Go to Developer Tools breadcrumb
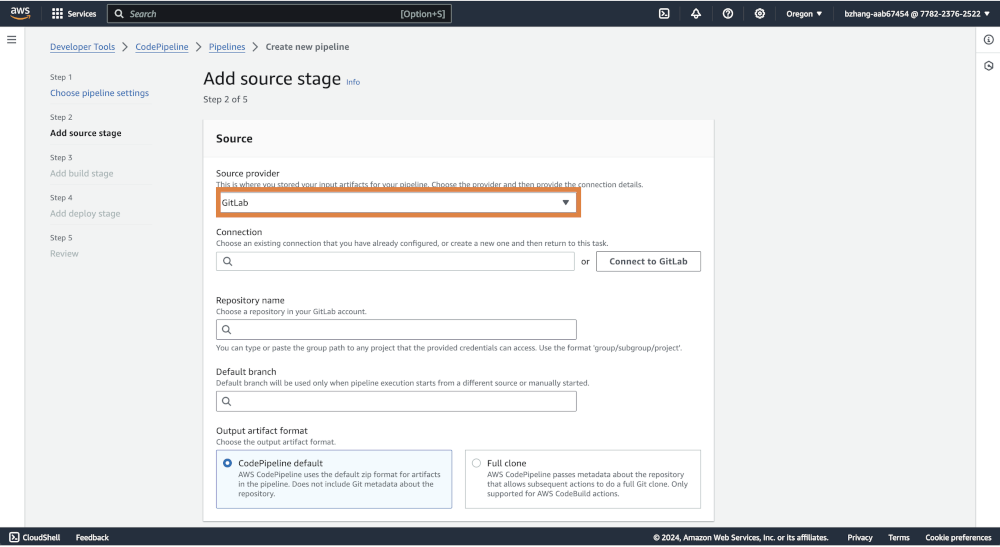Image resolution: width=1000 pixels, height=547 pixels. tap(82, 47)
